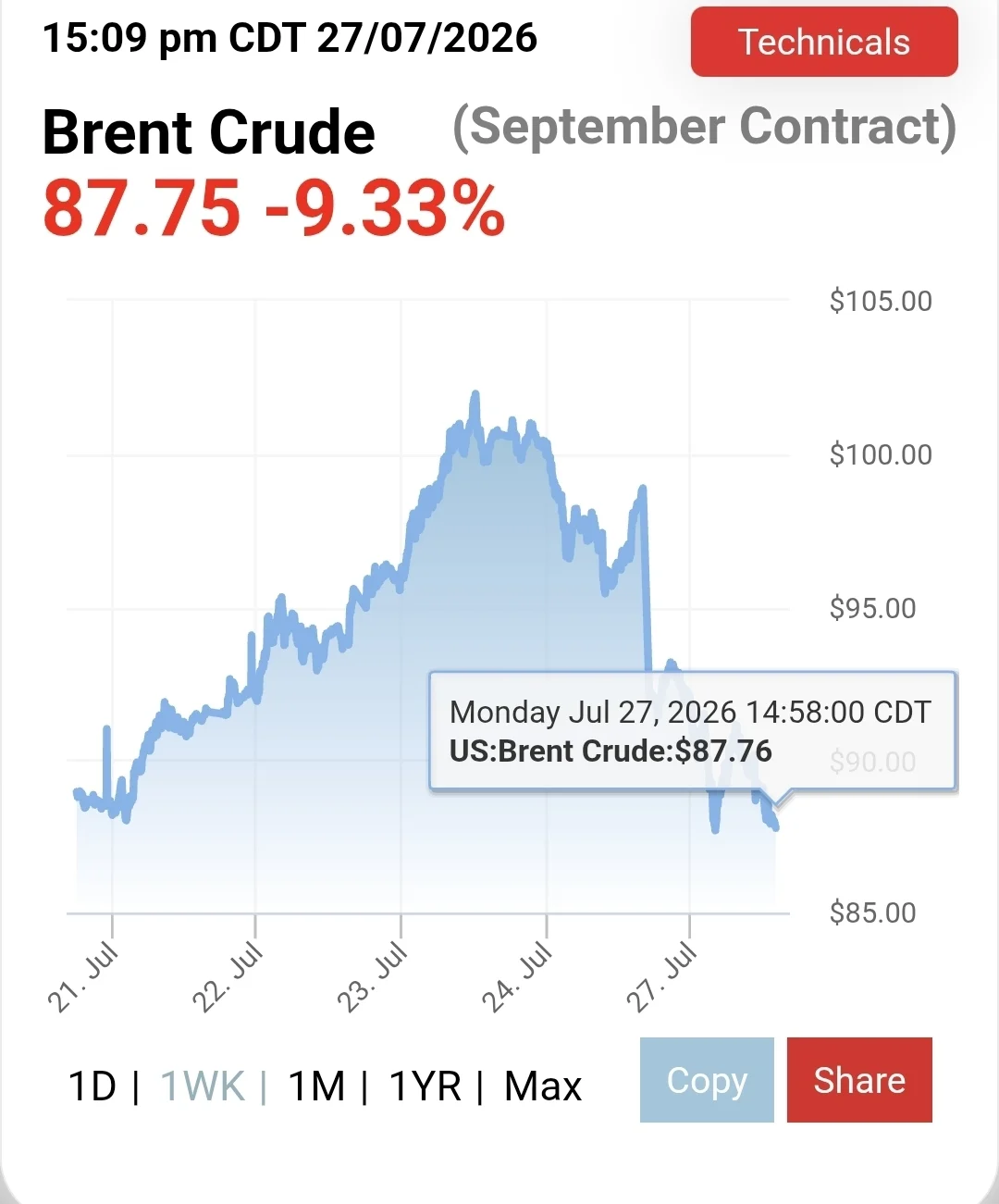Click the 27. Jul axis marker

[661, 976]
